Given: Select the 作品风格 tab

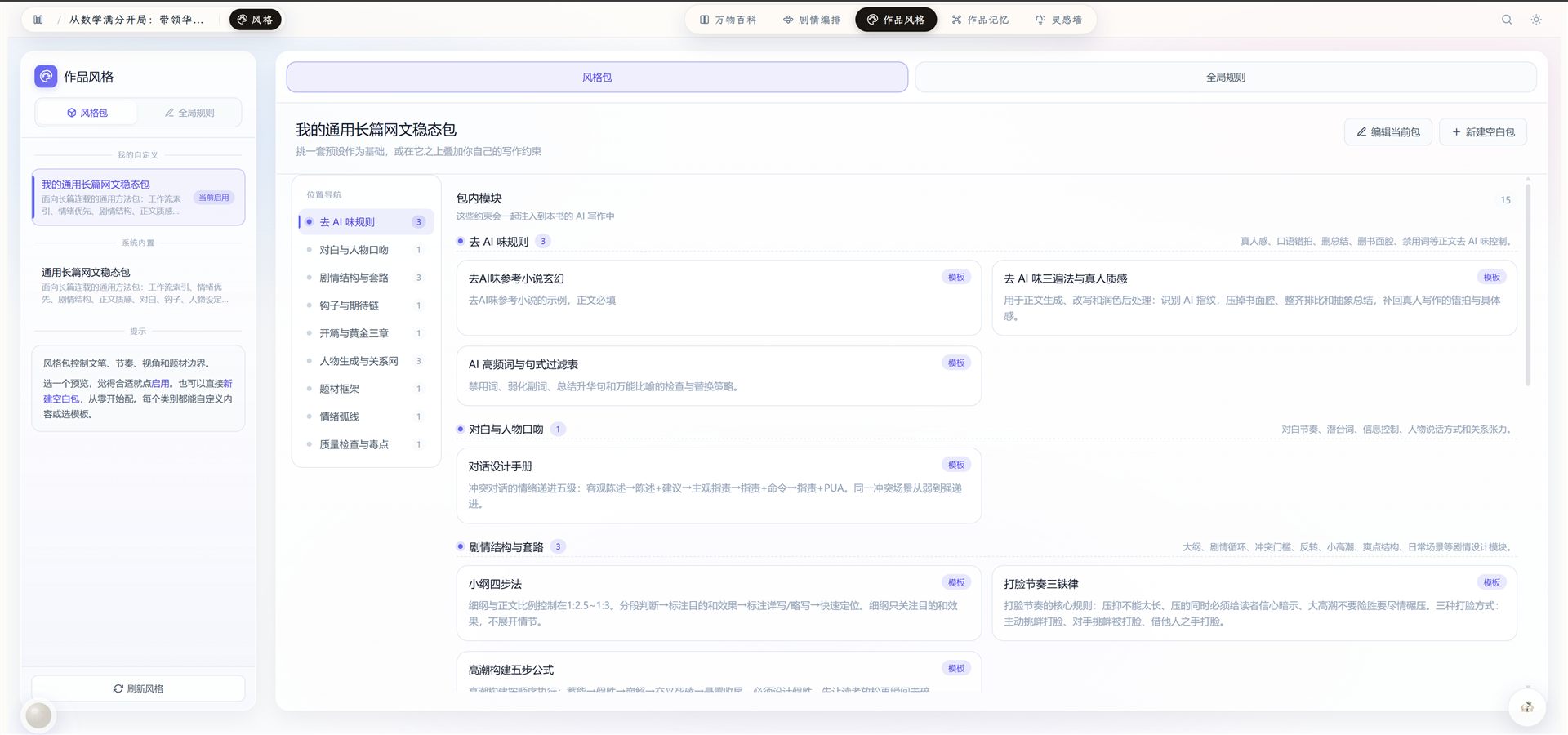Looking at the screenshot, I should [x=896, y=20].
